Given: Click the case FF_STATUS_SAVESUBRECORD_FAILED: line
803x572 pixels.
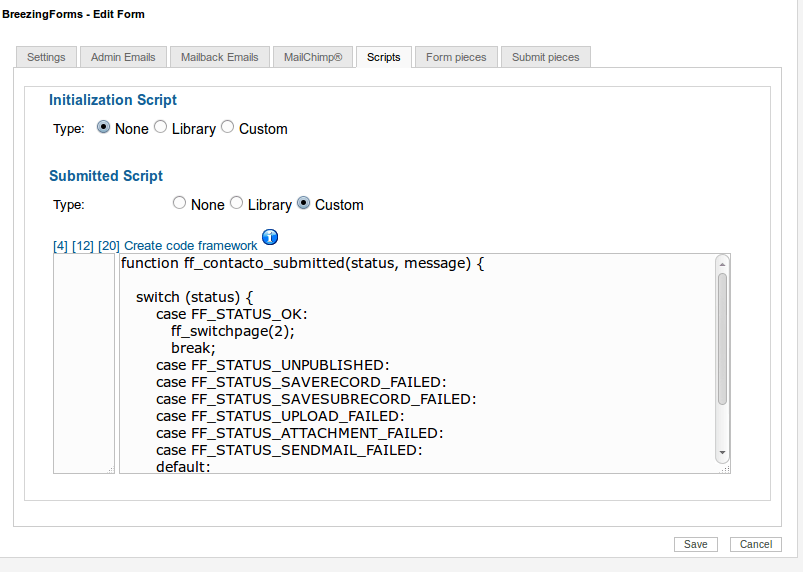Looking at the screenshot, I should tap(316, 399).
